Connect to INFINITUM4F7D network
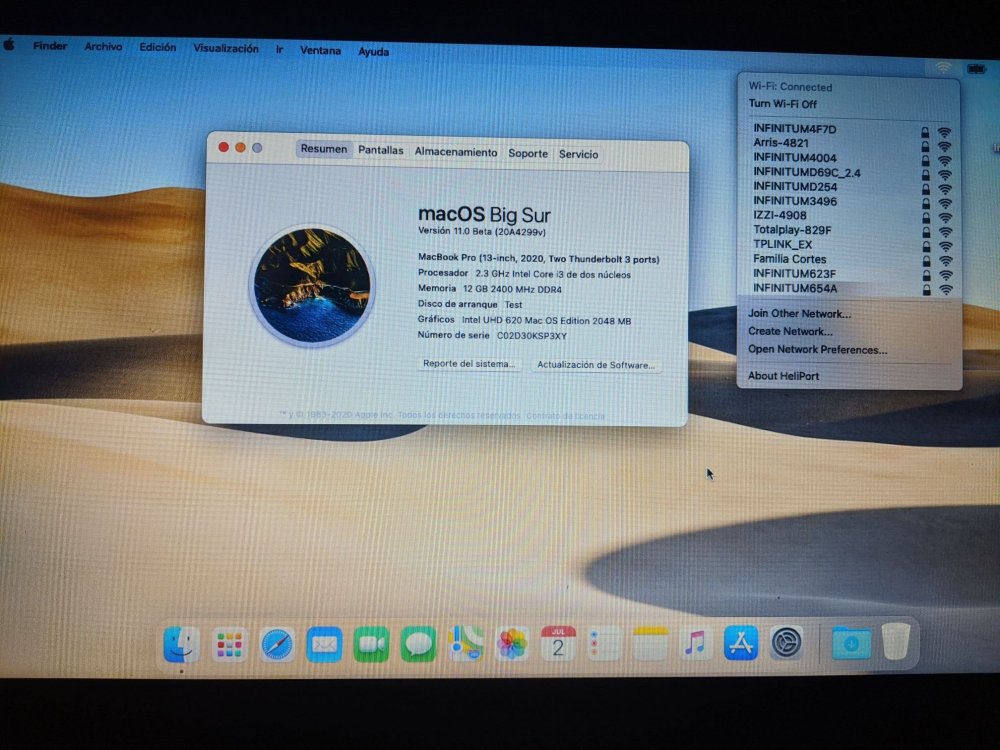 (x=849, y=129)
